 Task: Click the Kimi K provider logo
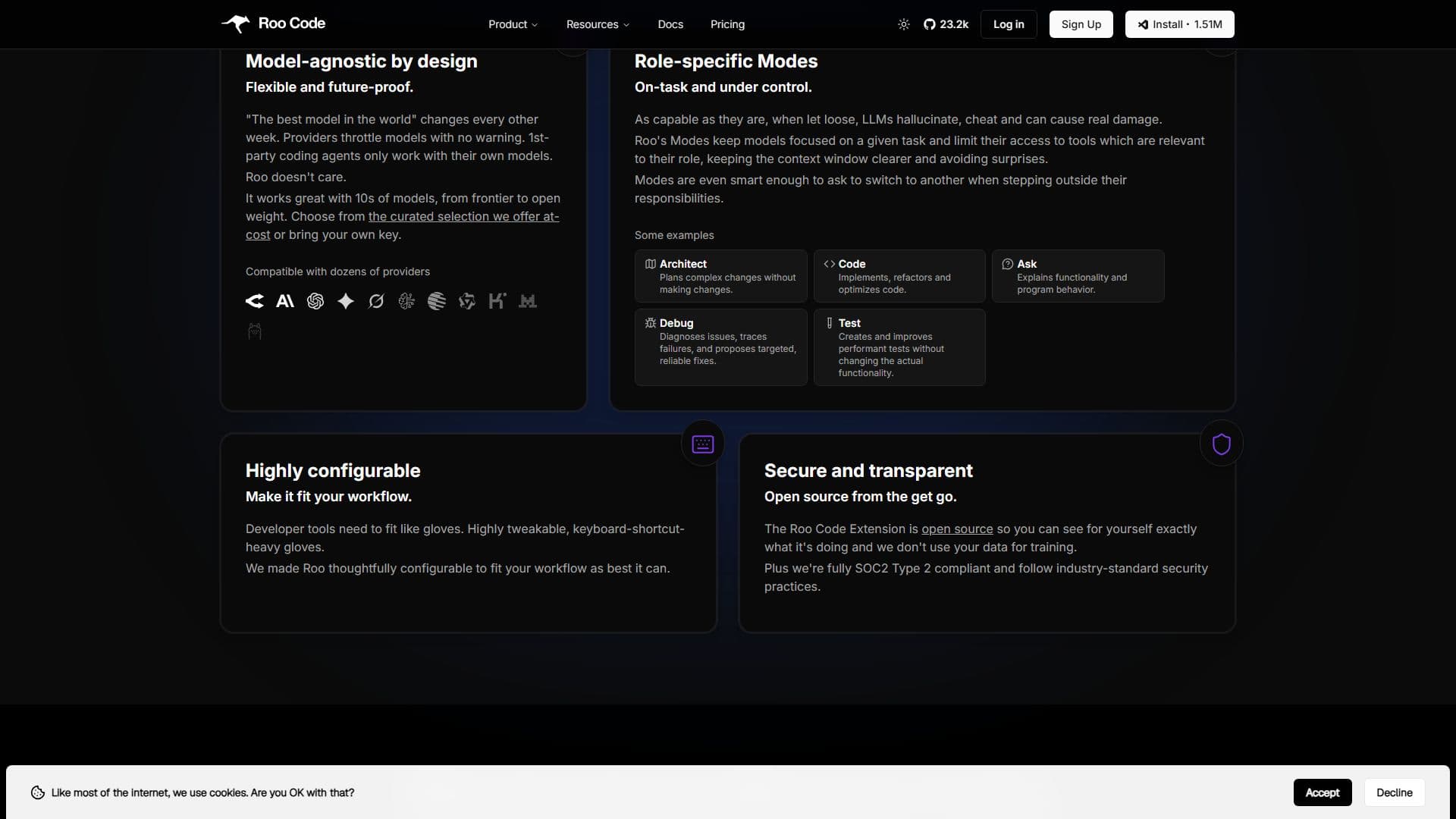tap(497, 301)
